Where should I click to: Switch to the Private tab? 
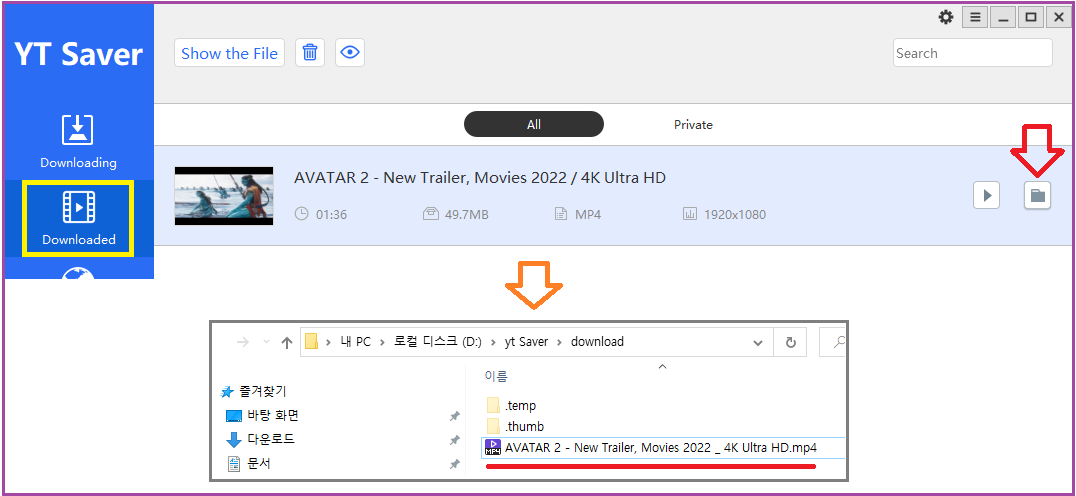point(693,125)
